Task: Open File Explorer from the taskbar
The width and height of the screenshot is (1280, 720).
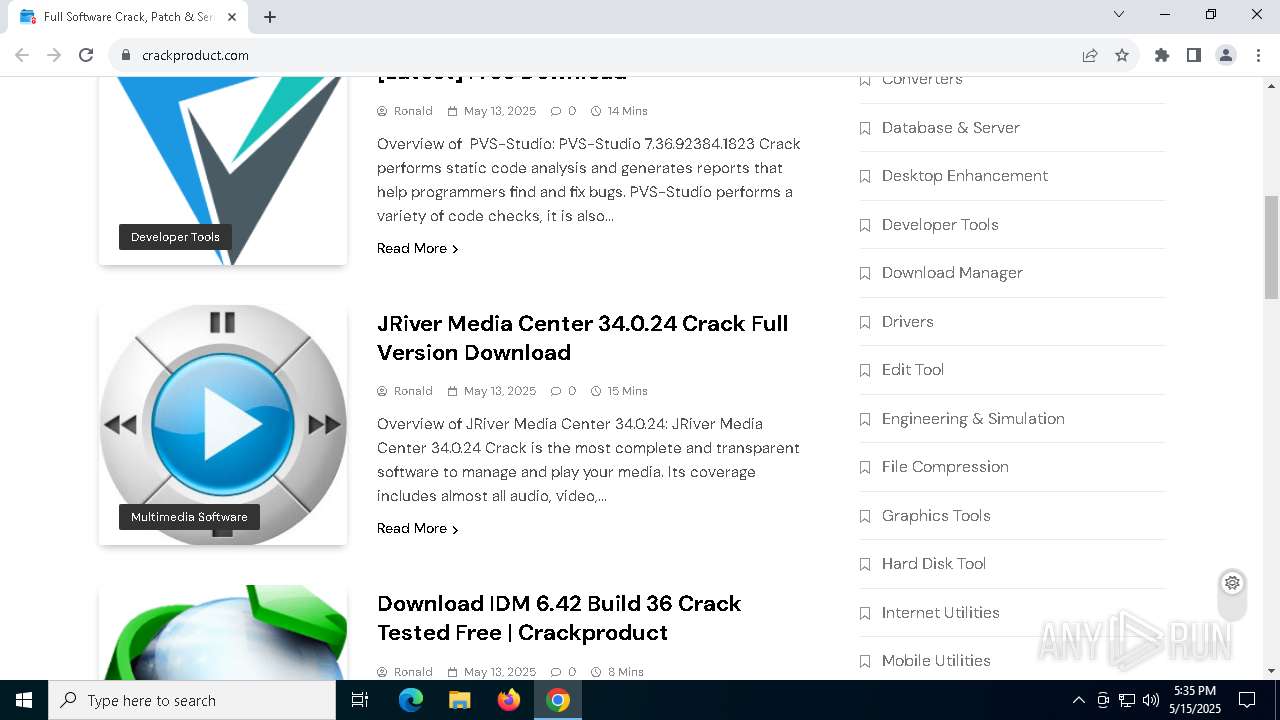Action: 459,700
